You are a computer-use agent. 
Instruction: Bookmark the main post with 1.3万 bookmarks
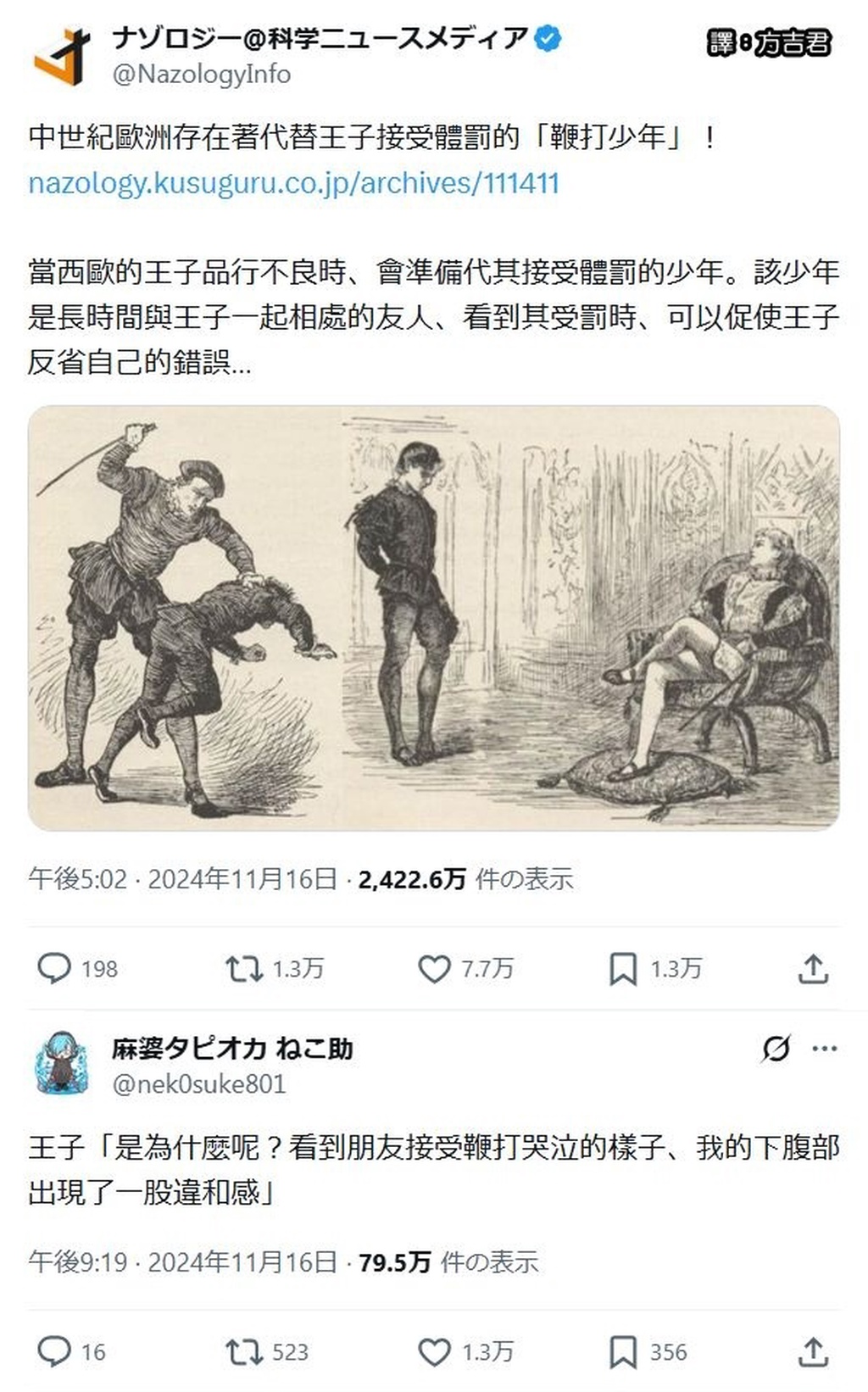point(656,968)
